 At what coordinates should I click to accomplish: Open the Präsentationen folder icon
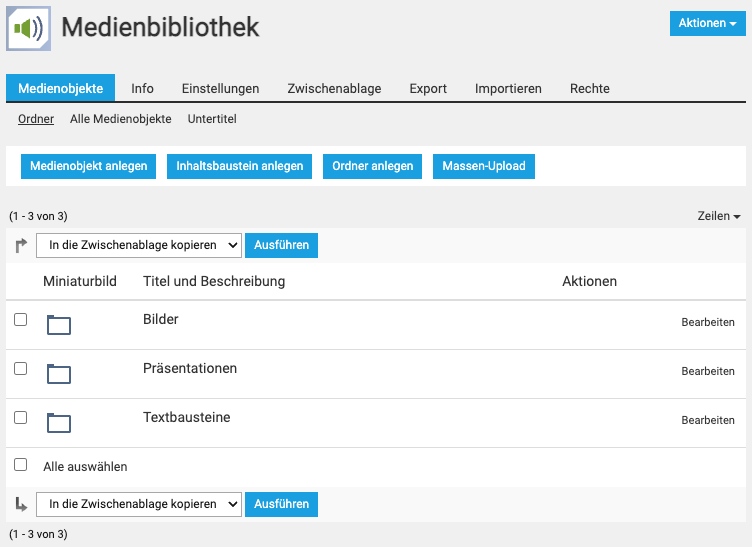[59, 373]
